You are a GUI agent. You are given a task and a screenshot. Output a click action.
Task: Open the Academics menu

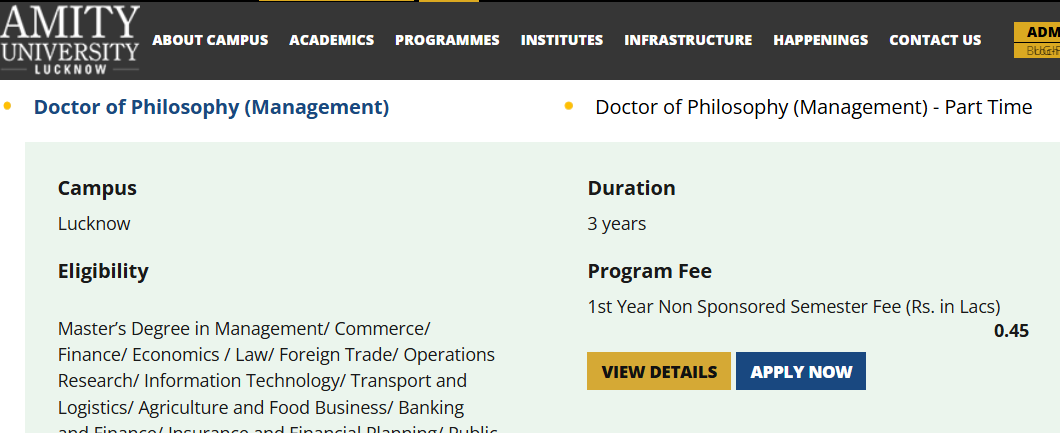[x=331, y=40]
